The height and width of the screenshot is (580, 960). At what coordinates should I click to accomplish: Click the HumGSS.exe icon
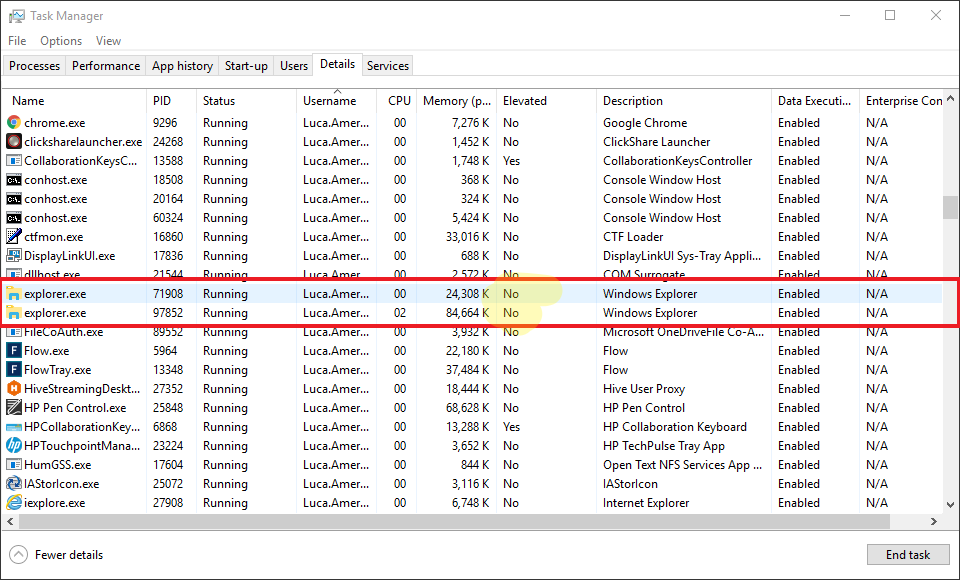13,465
